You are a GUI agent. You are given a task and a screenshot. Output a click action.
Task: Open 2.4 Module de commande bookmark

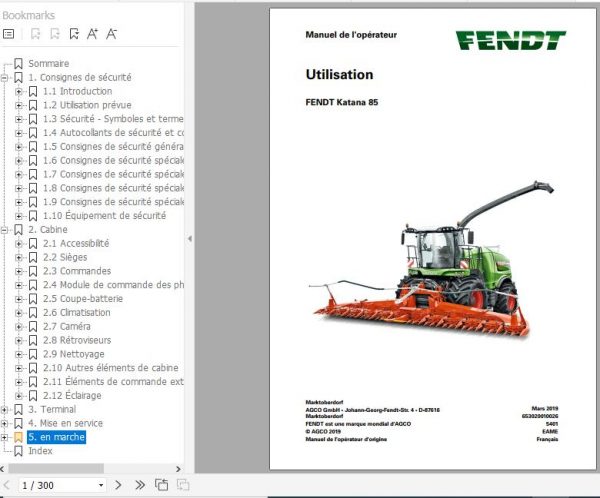pyautogui.click(x=113, y=285)
